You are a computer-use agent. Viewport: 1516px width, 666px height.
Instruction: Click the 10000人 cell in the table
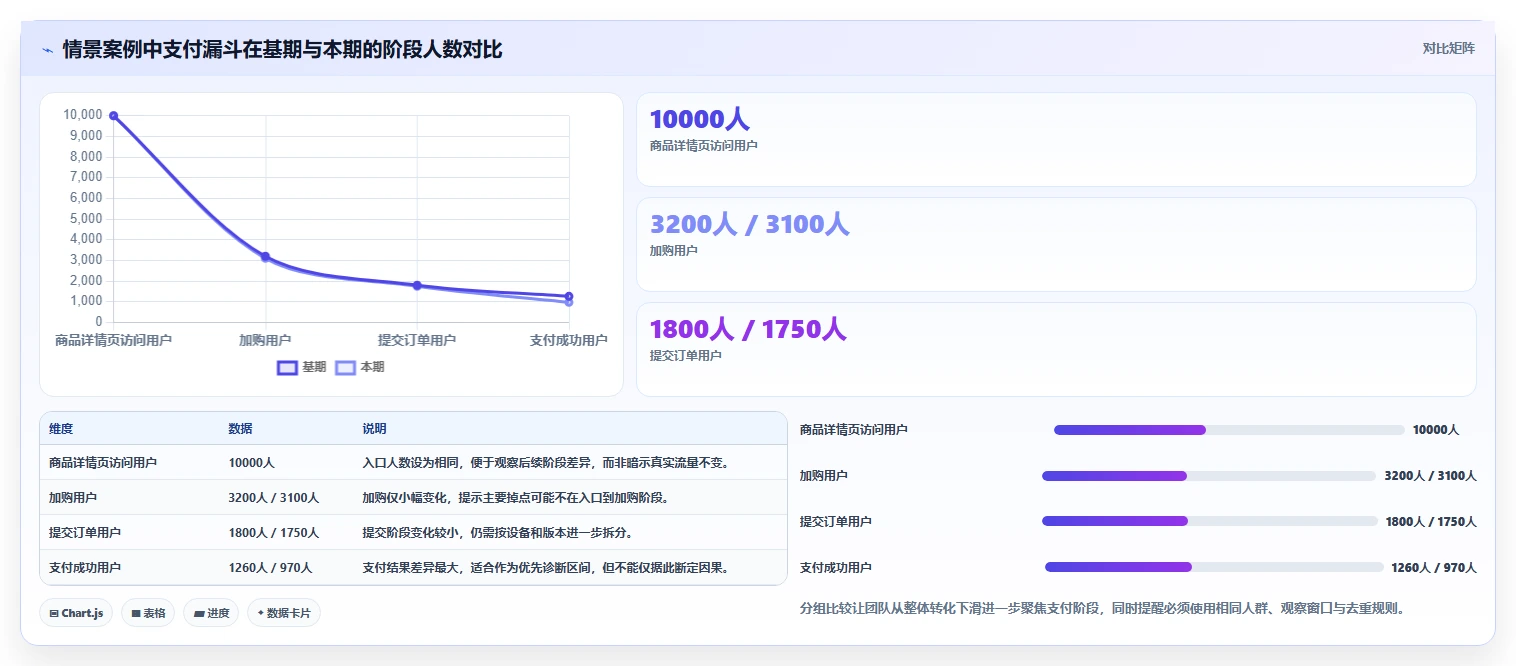pos(251,463)
